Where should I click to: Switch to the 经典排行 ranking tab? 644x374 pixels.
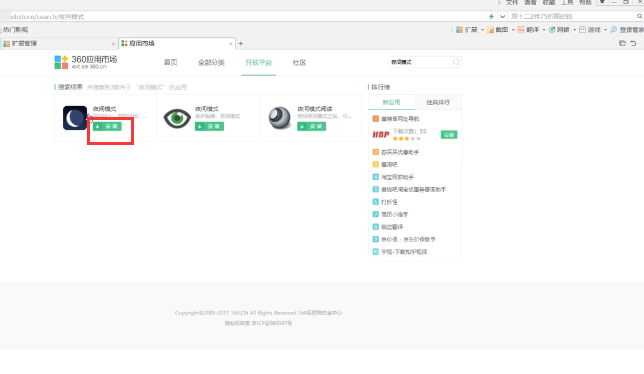tap(438, 102)
